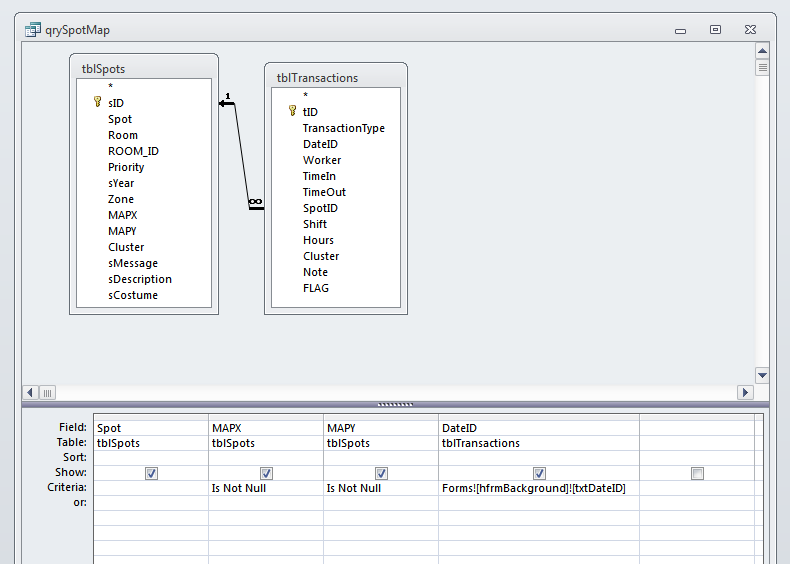Select asterisk in tblSpots field list
This screenshot has width=790, height=564.
click(x=110, y=87)
